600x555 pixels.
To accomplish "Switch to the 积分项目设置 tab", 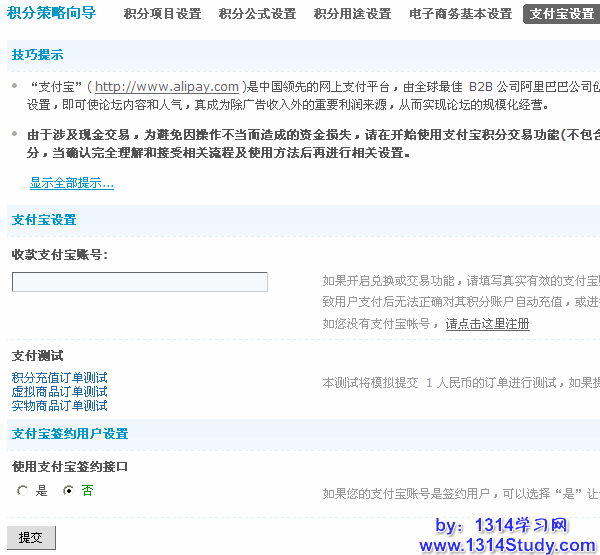I will point(162,14).
